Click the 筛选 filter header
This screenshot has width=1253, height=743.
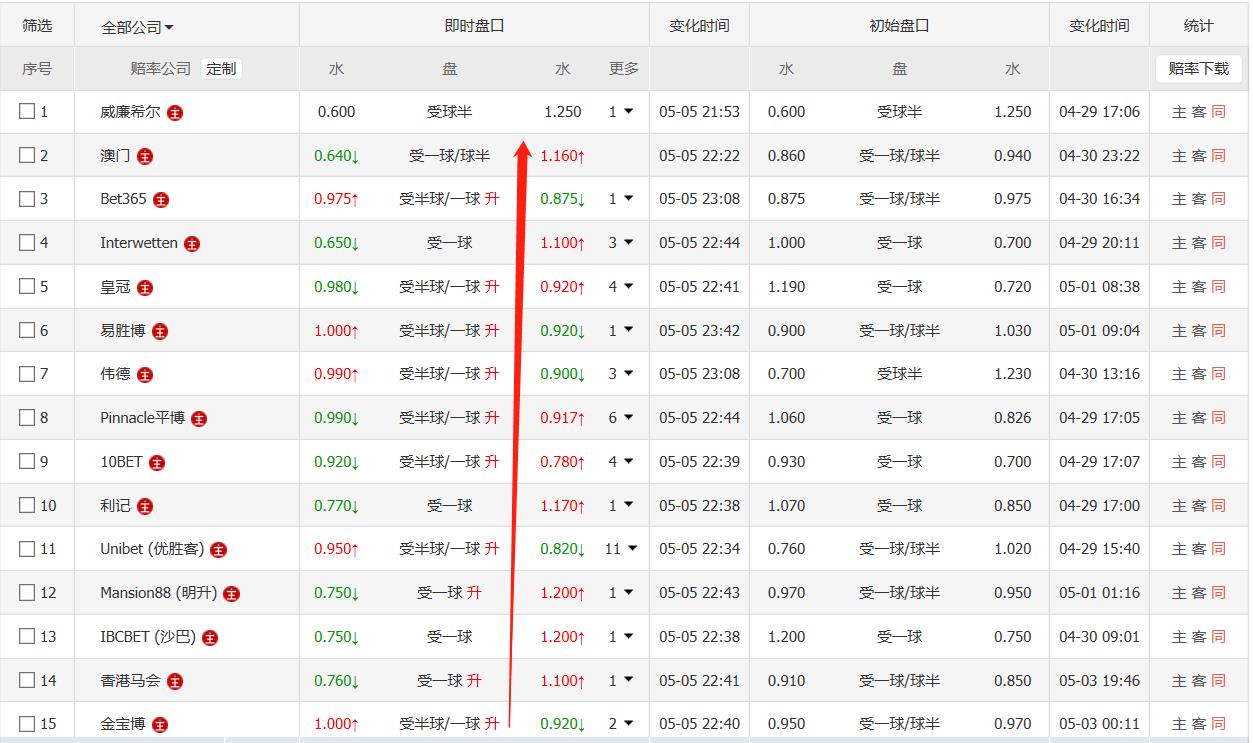(37, 26)
